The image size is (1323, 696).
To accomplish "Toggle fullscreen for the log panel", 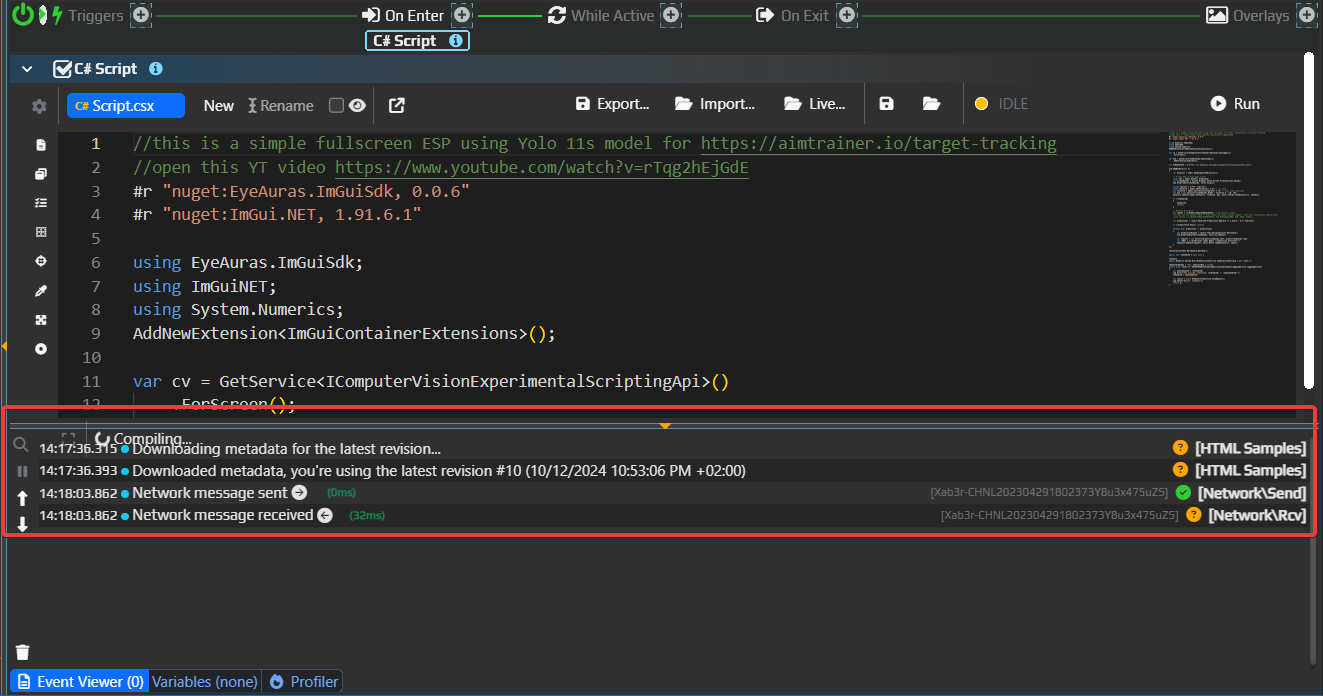I will click(68, 439).
